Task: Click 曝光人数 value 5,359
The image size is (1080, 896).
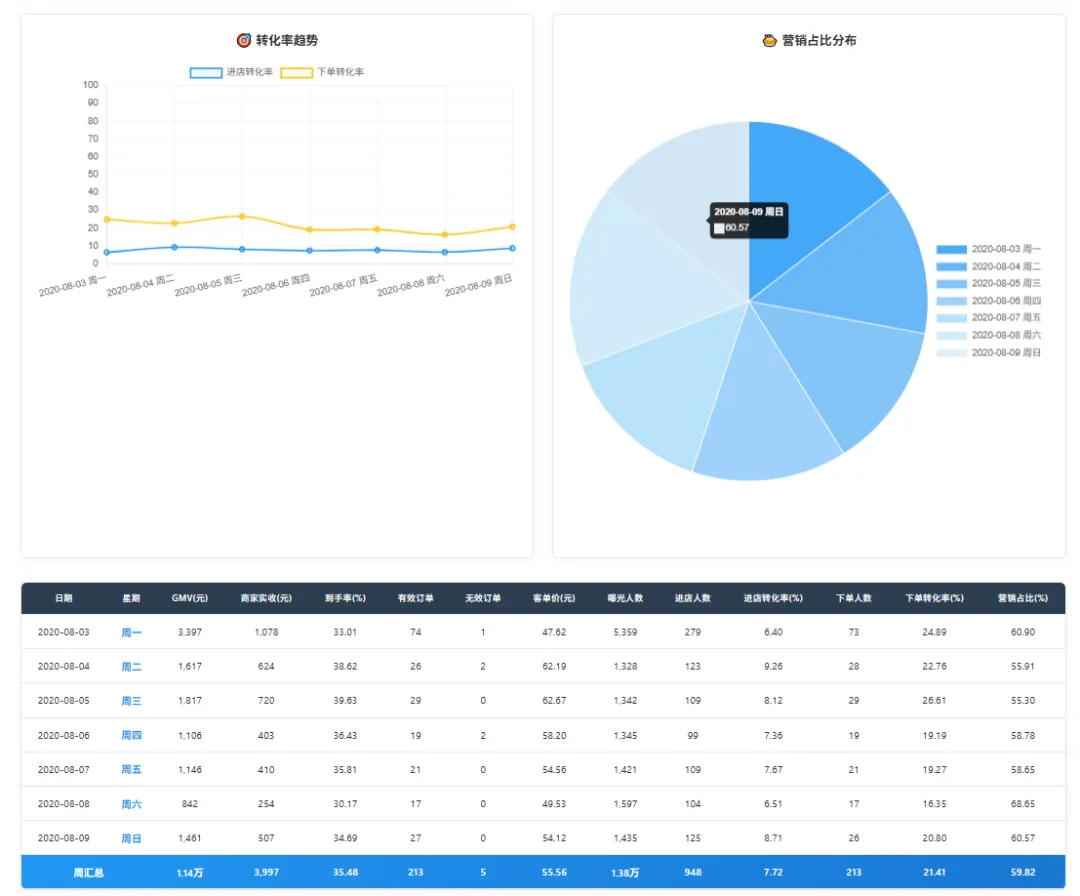Action: pos(625,632)
